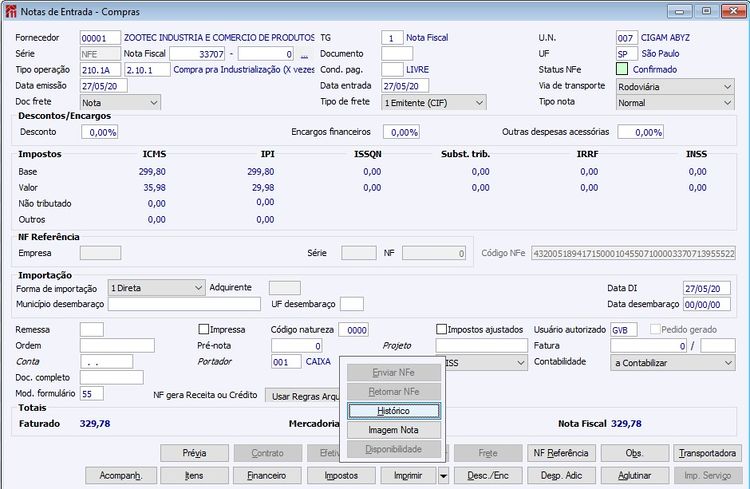Toggle the Impressa checkbox
The image size is (750, 489).
[x=204, y=329]
